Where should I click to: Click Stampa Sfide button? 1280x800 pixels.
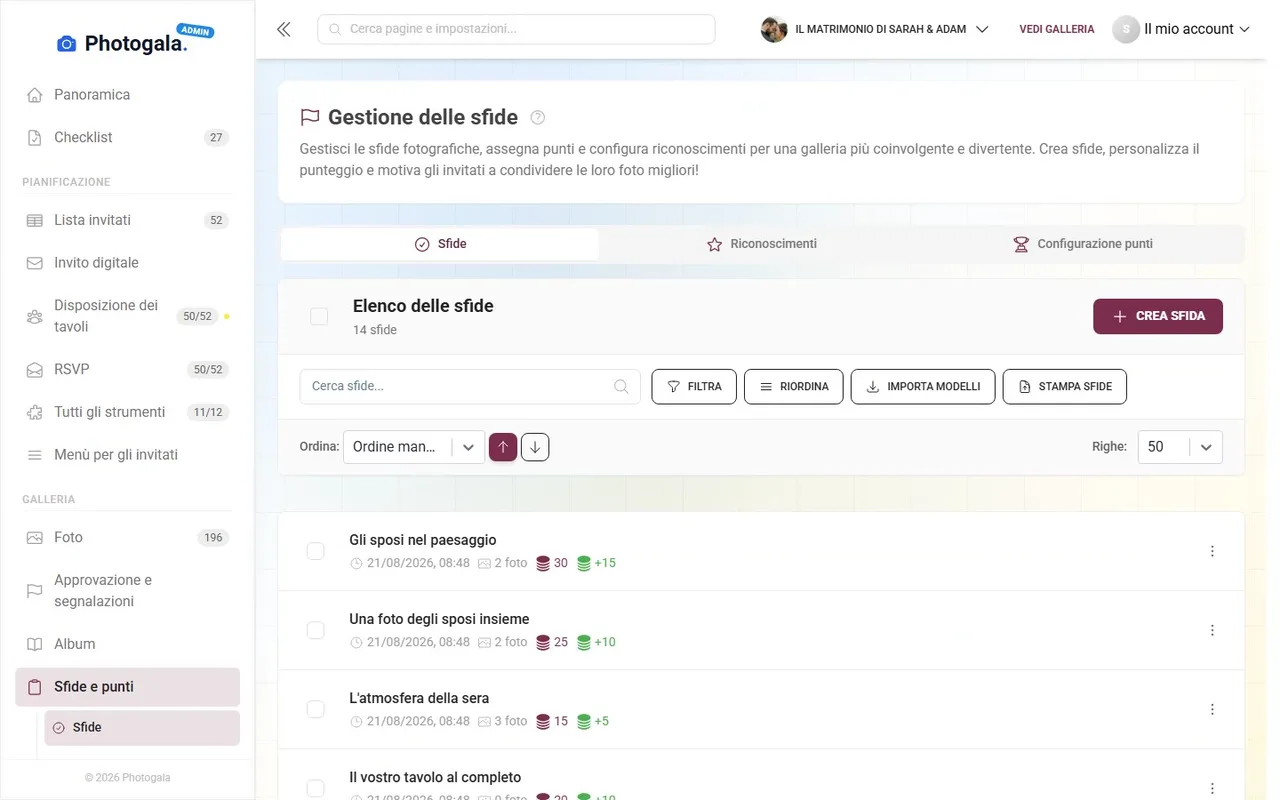point(1065,387)
